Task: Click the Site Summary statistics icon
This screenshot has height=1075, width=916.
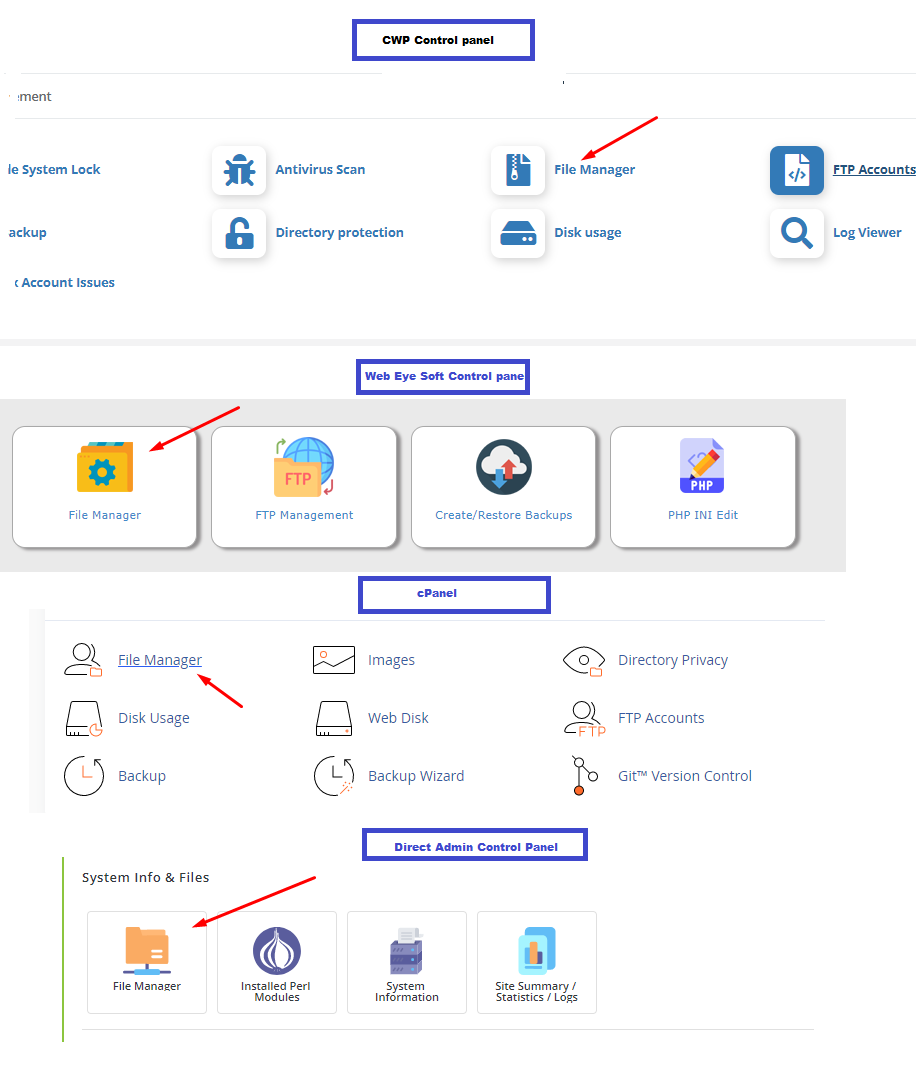Action: (537, 951)
